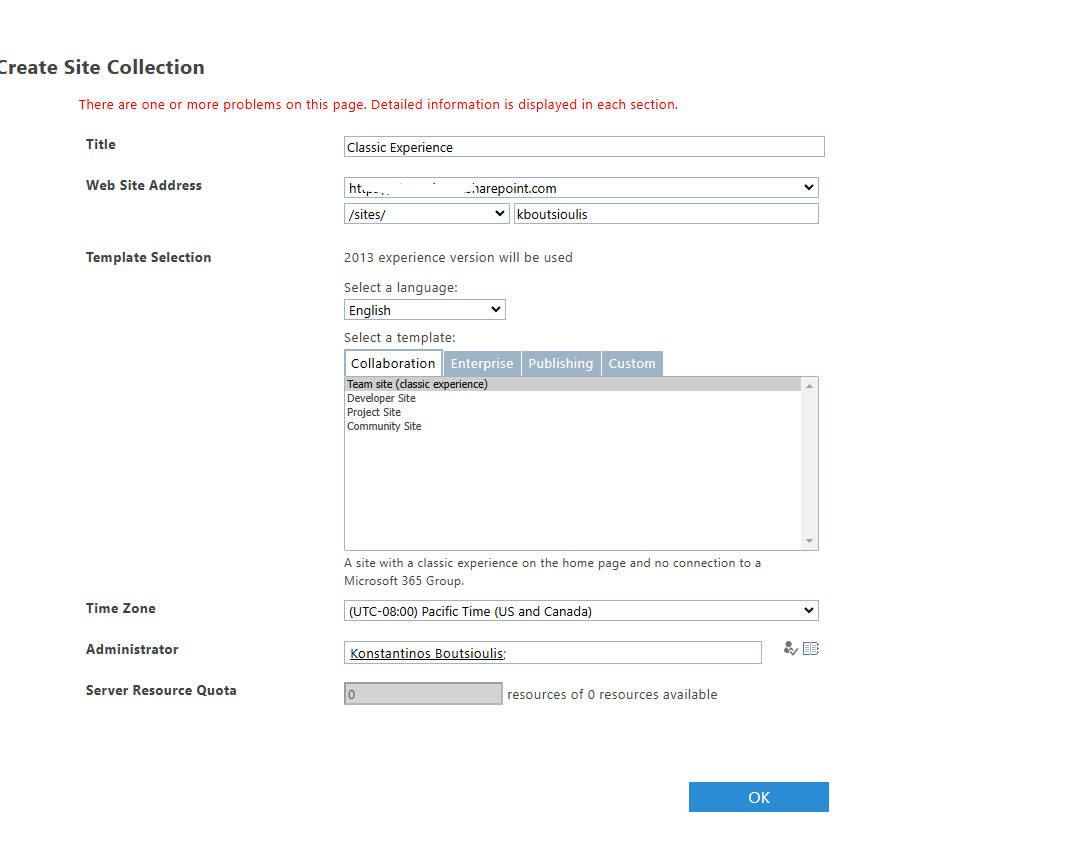1079x852 pixels.
Task: Open the address book Browse icon
Action: pyautogui.click(x=811, y=648)
